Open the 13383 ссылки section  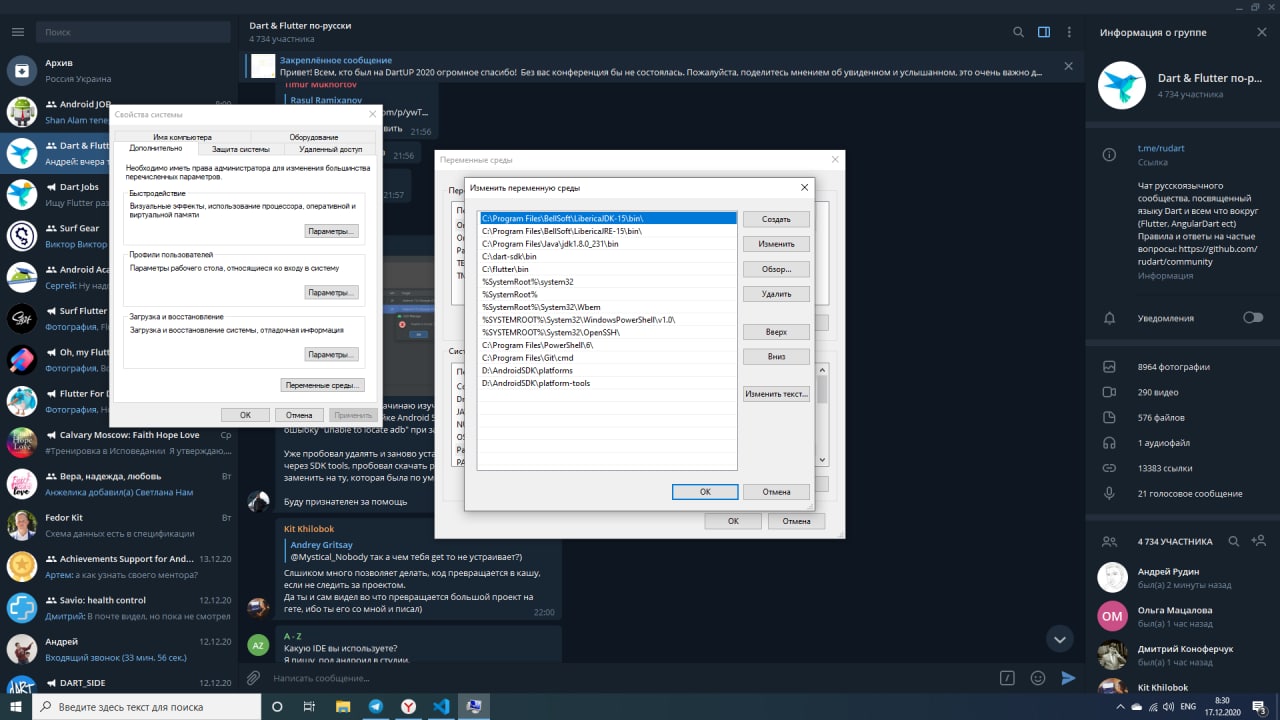coord(1182,467)
